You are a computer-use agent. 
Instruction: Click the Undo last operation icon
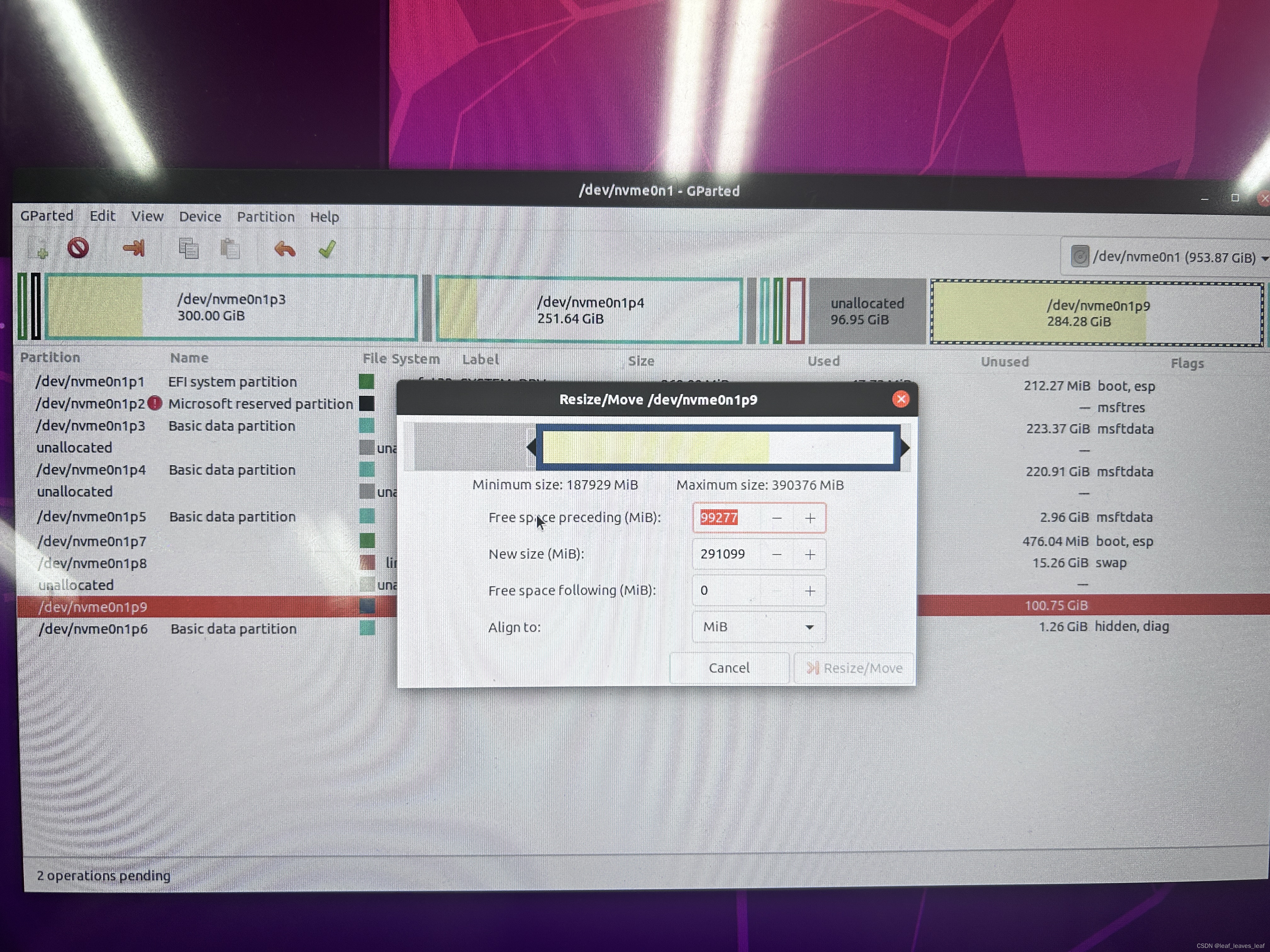click(x=285, y=249)
